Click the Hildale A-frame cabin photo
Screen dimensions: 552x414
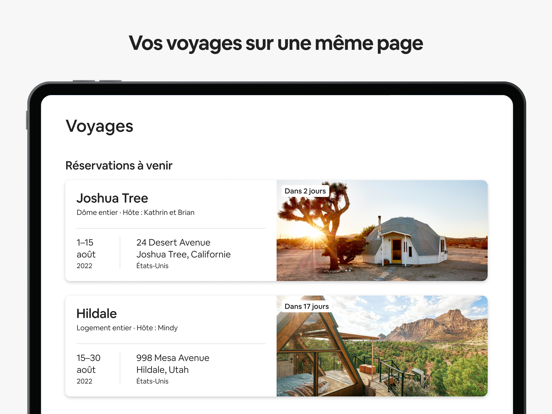click(x=382, y=346)
